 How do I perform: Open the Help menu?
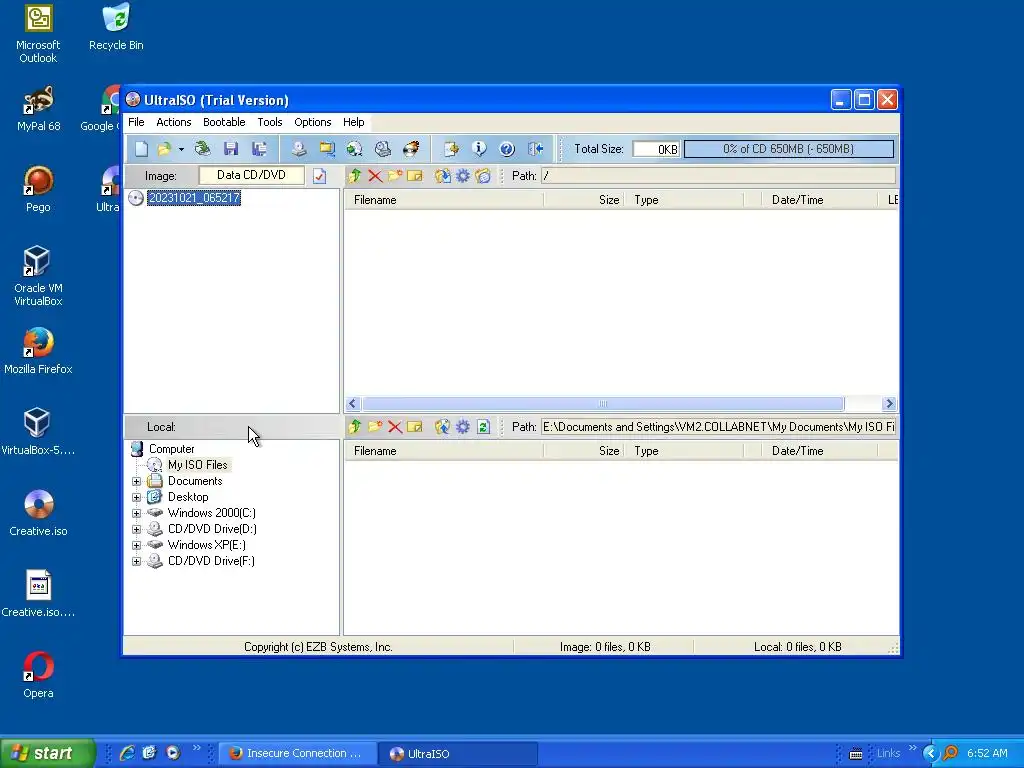(353, 122)
